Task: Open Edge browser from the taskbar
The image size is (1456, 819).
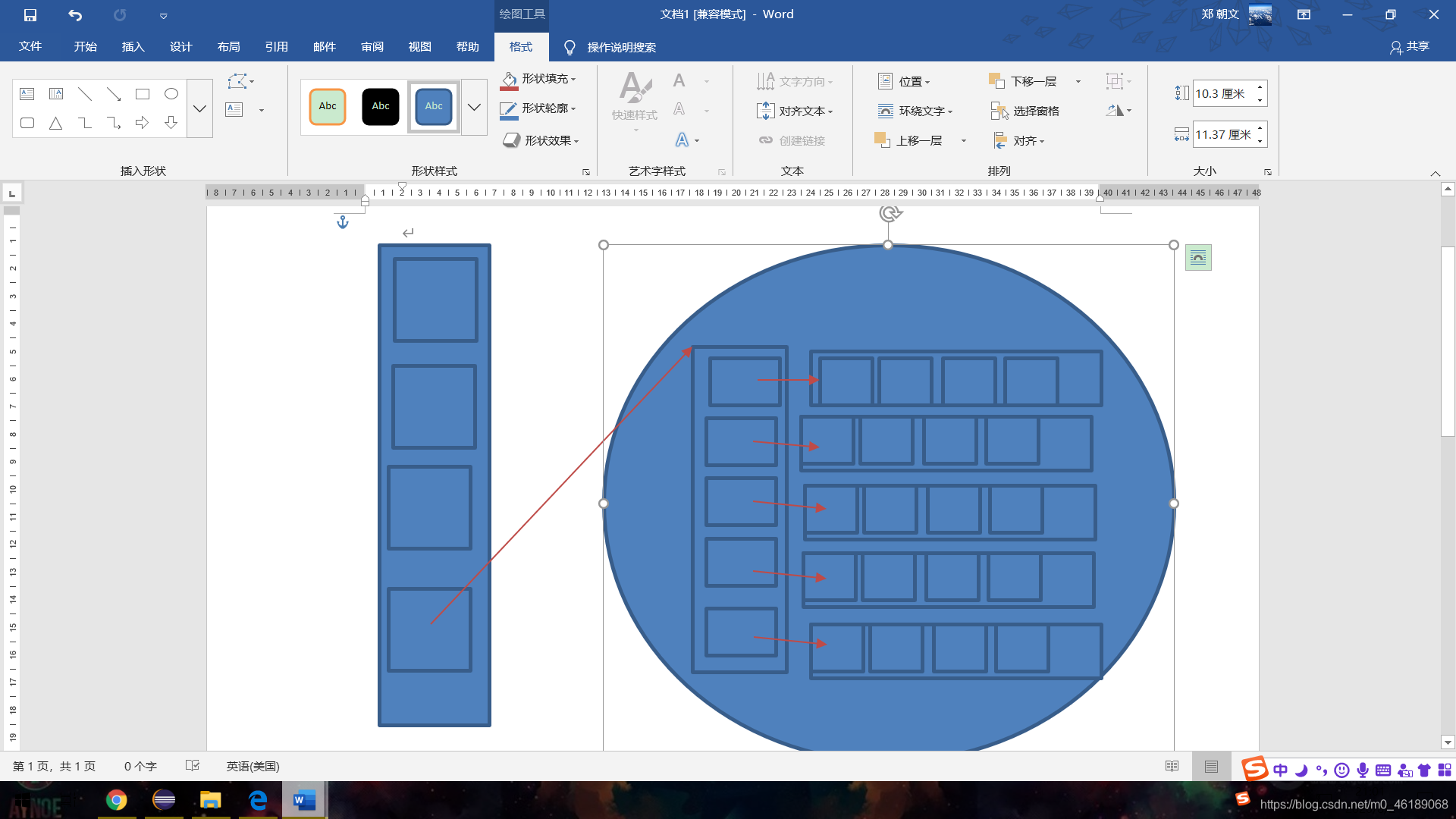Action: tap(258, 800)
